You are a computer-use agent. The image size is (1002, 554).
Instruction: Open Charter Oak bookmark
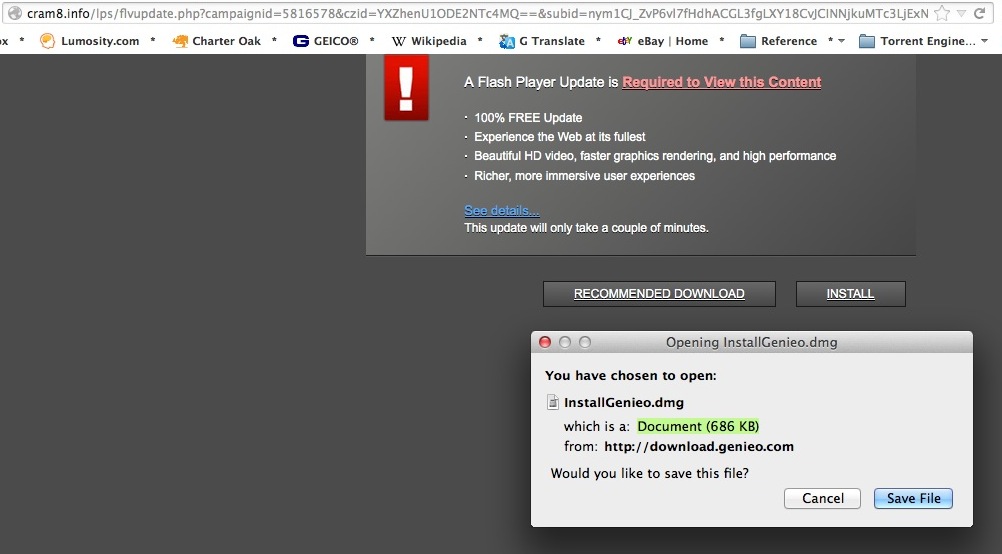click(x=217, y=41)
